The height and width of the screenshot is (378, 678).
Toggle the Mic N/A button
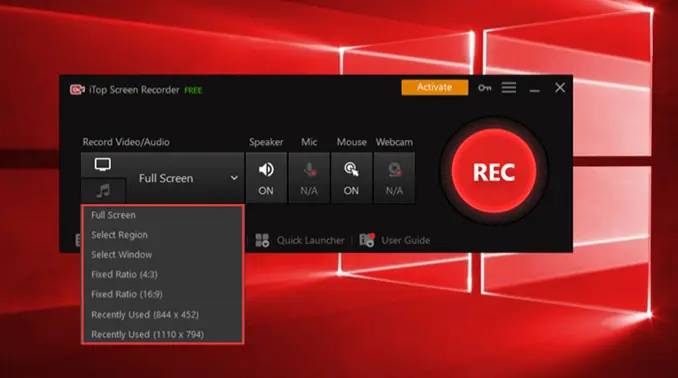[309, 177]
